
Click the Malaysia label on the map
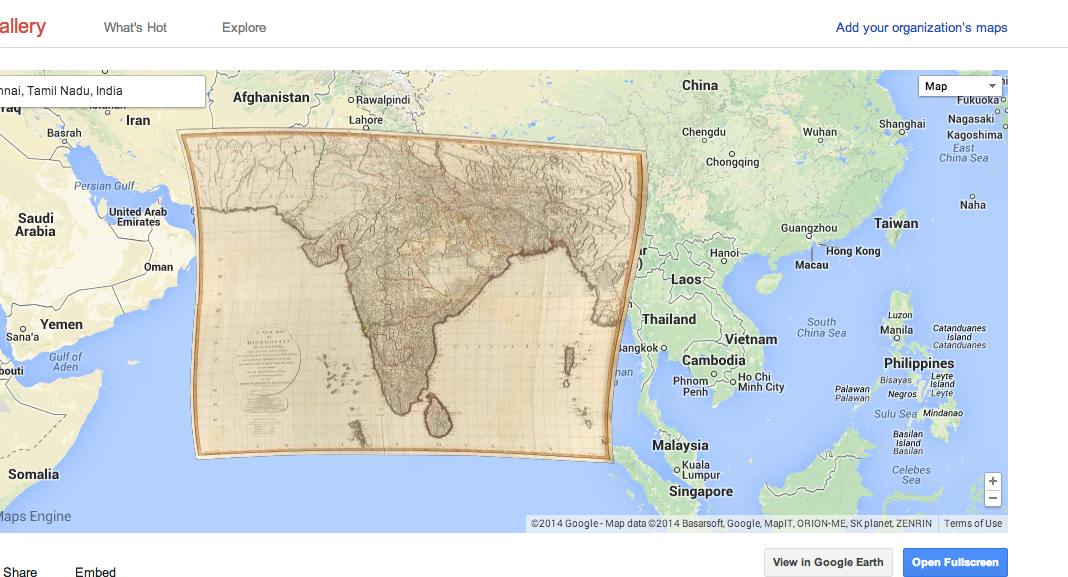(680, 446)
